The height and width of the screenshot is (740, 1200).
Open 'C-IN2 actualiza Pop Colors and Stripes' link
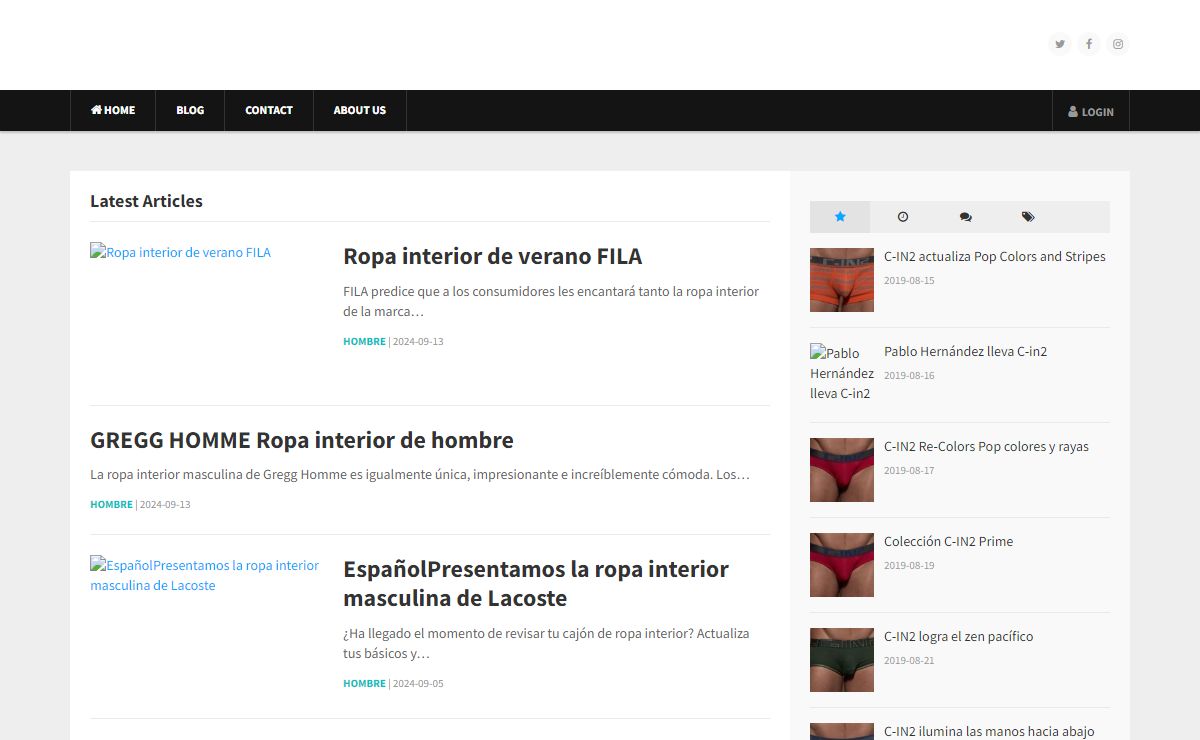coord(994,256)
